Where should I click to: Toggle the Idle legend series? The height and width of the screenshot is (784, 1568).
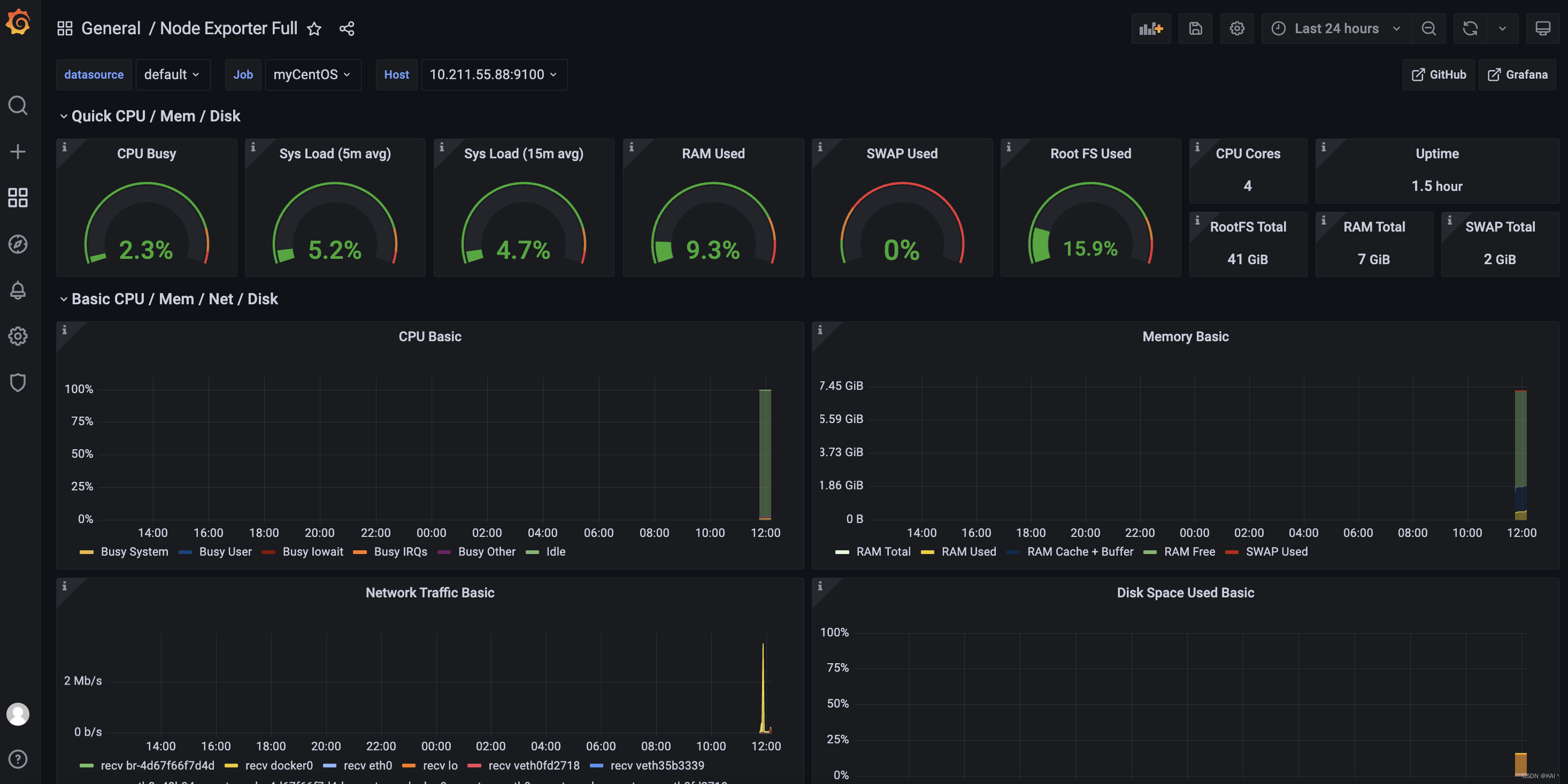tap(556, 552)
